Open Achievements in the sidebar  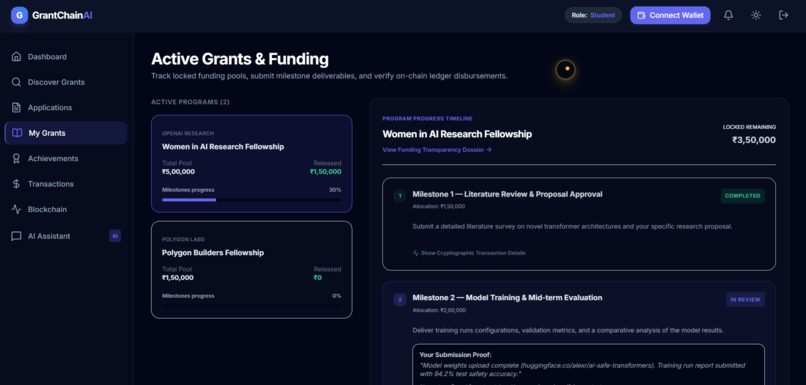(x=66, y=158)
